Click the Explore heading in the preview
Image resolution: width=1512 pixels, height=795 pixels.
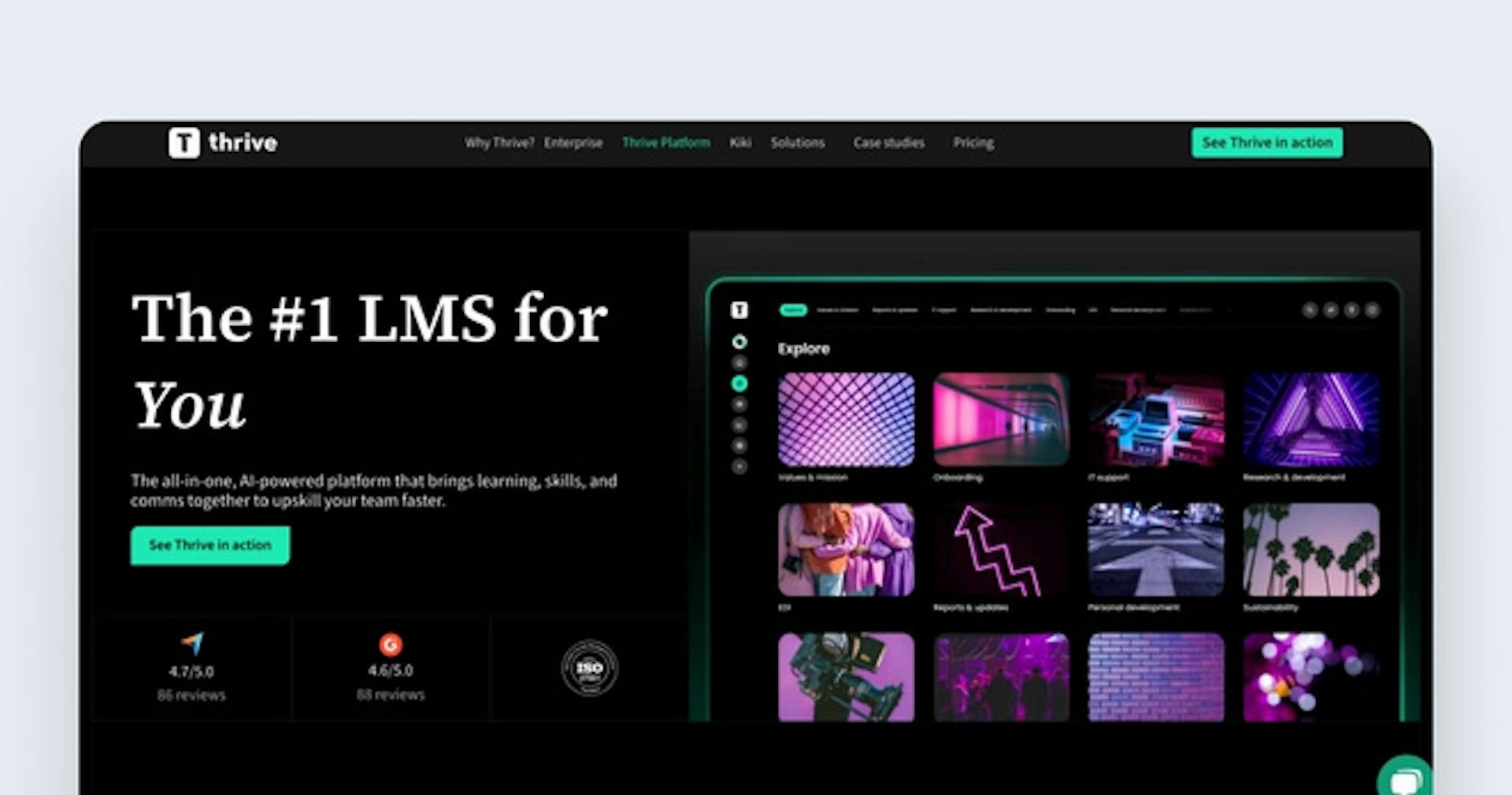click(x=804, y=348)
